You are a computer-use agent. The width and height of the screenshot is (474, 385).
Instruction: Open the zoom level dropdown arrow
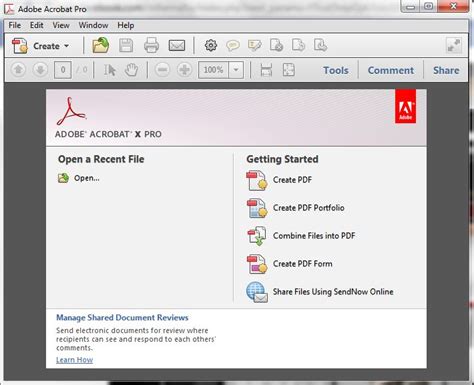(x=236, y=70)
